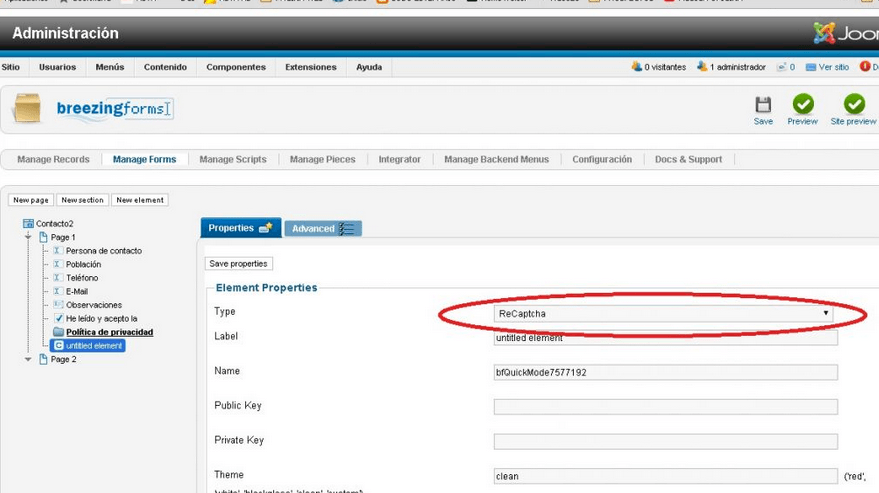Collapse the Page 1 tree node

27,237
